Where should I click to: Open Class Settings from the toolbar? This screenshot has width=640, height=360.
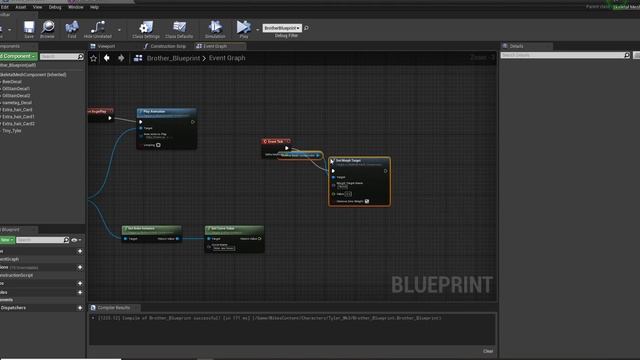pyautogui.click(x=146, y=28)
